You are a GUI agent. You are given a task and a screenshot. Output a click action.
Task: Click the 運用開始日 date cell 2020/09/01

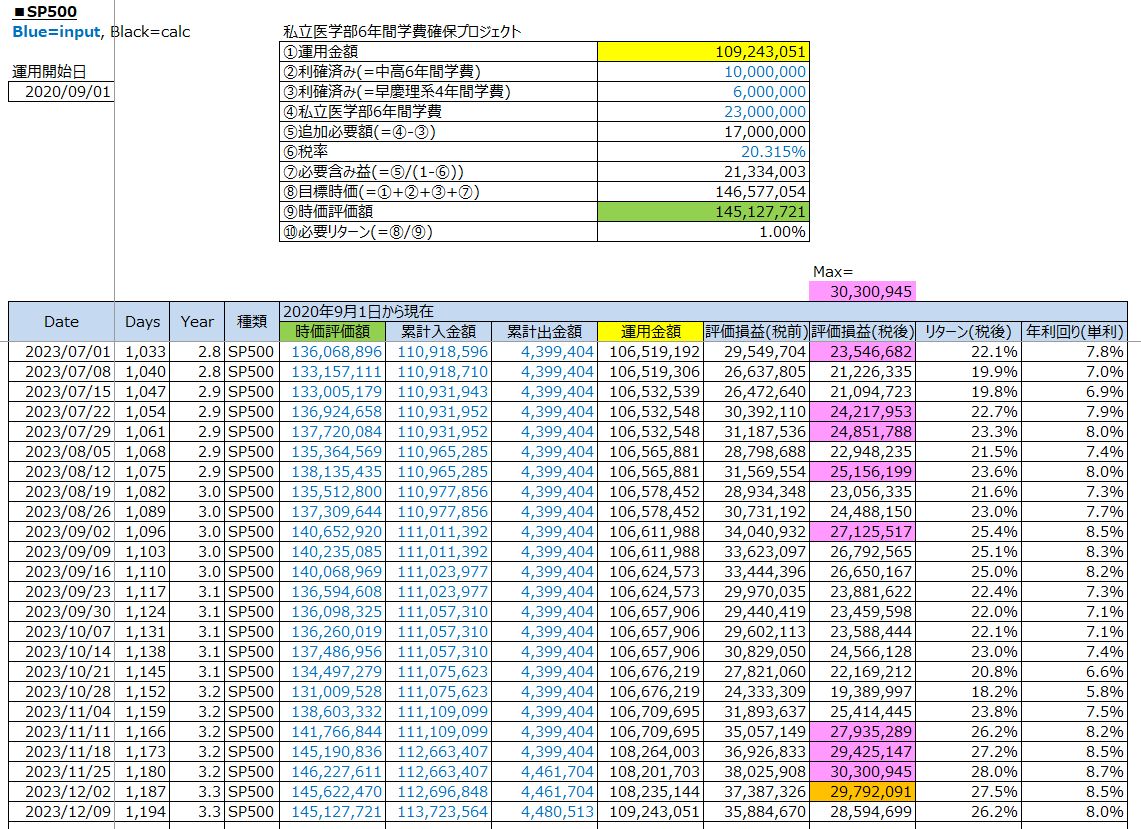[61, 92]
